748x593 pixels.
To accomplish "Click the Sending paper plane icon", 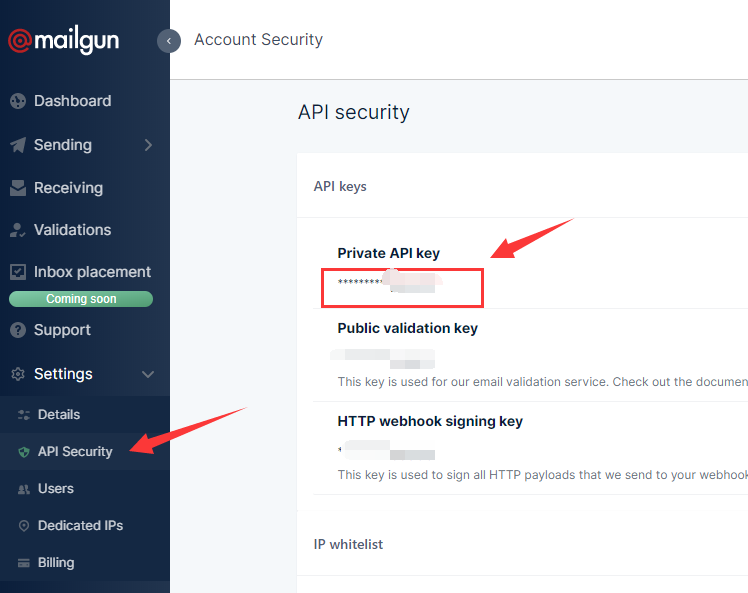I will (18, 145).
